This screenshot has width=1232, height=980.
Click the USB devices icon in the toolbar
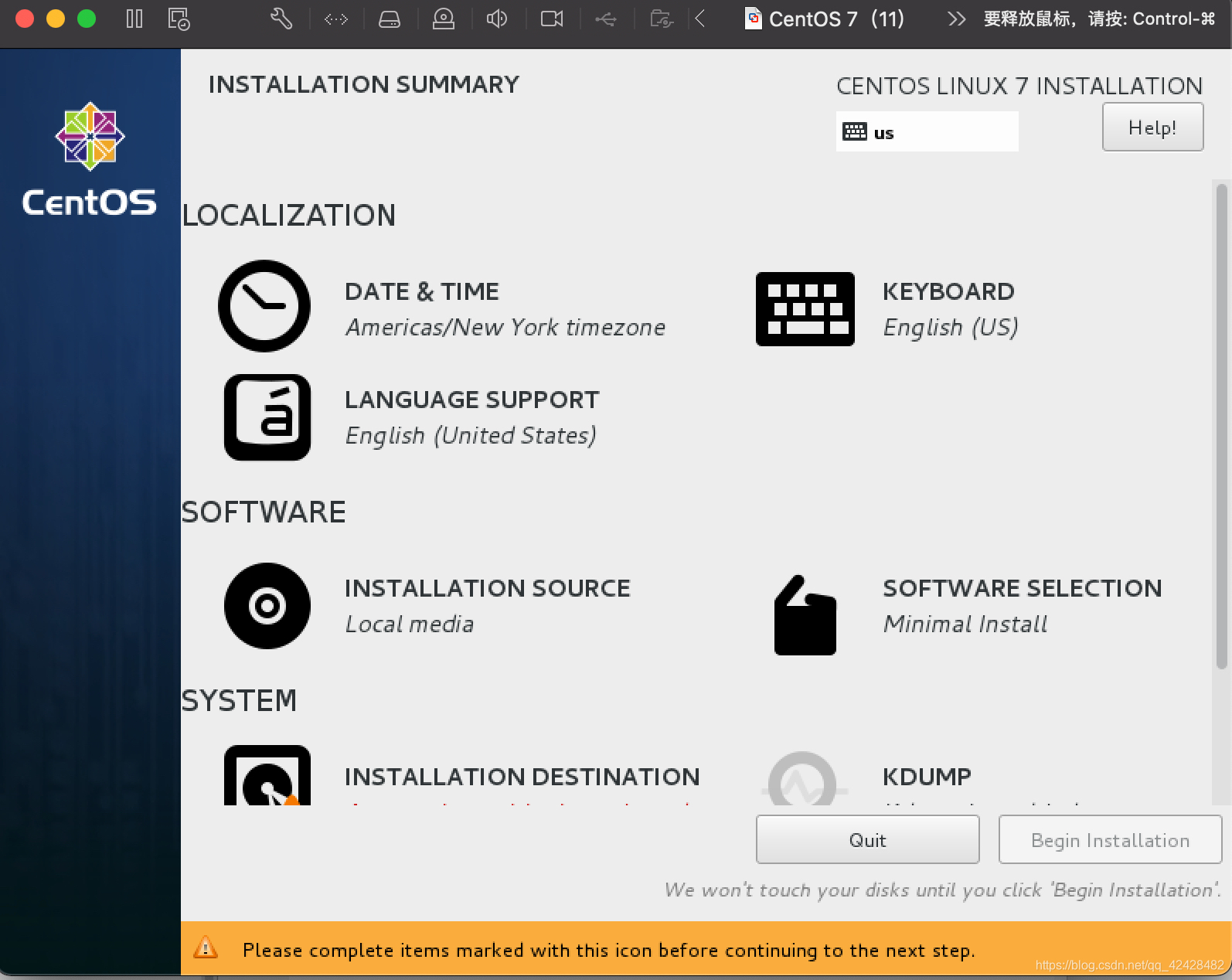pyautogui.click(x=606, y=19)
